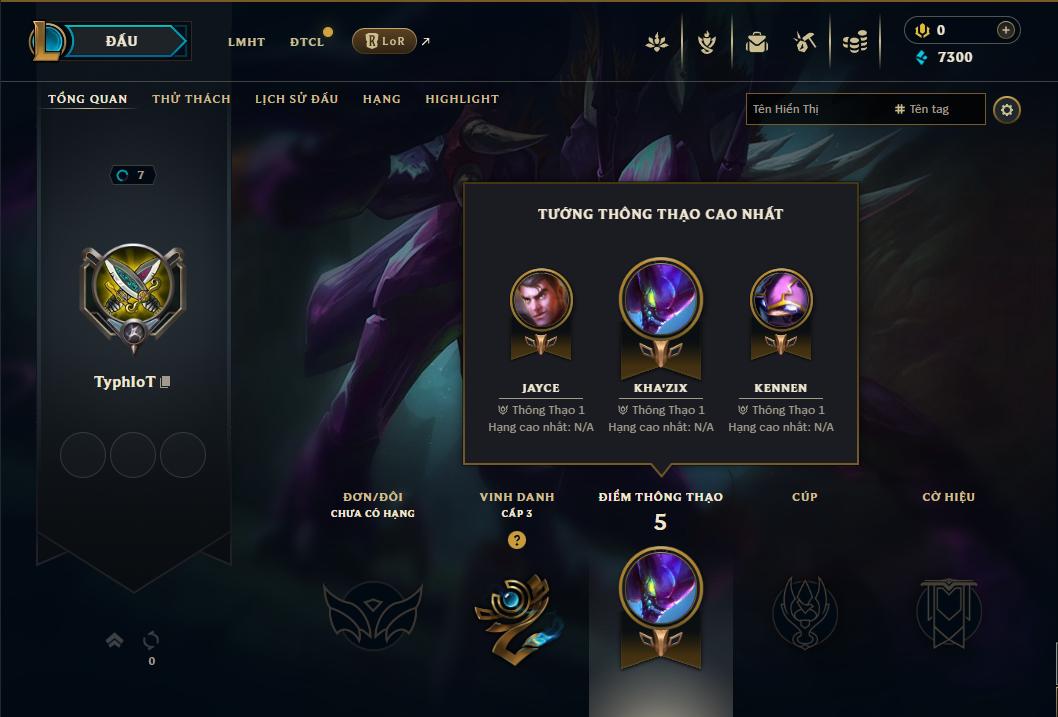Copy summoner name icon beside TyphIoT
Viewport: 1058px width, 717px height.
click(x=165, y=382)
